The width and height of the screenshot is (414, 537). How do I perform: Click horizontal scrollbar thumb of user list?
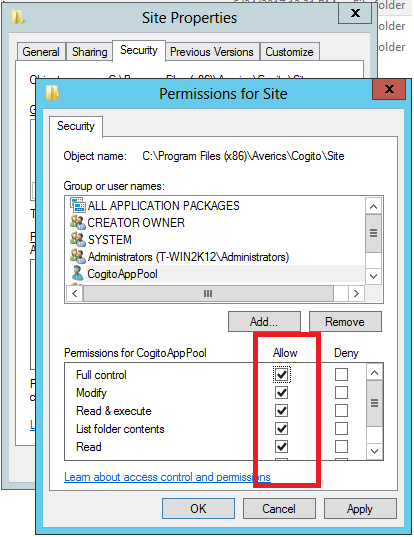[208, 294]
